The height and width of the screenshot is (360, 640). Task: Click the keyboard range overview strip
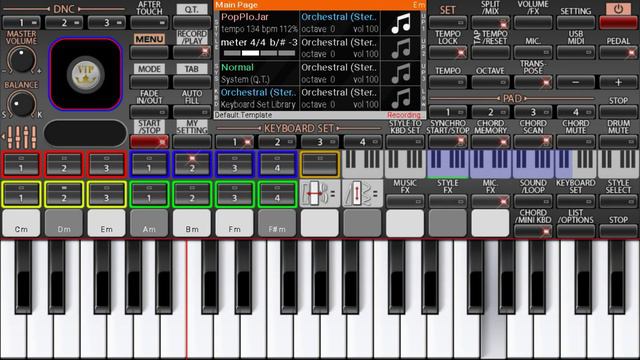(x=490, y=164)
